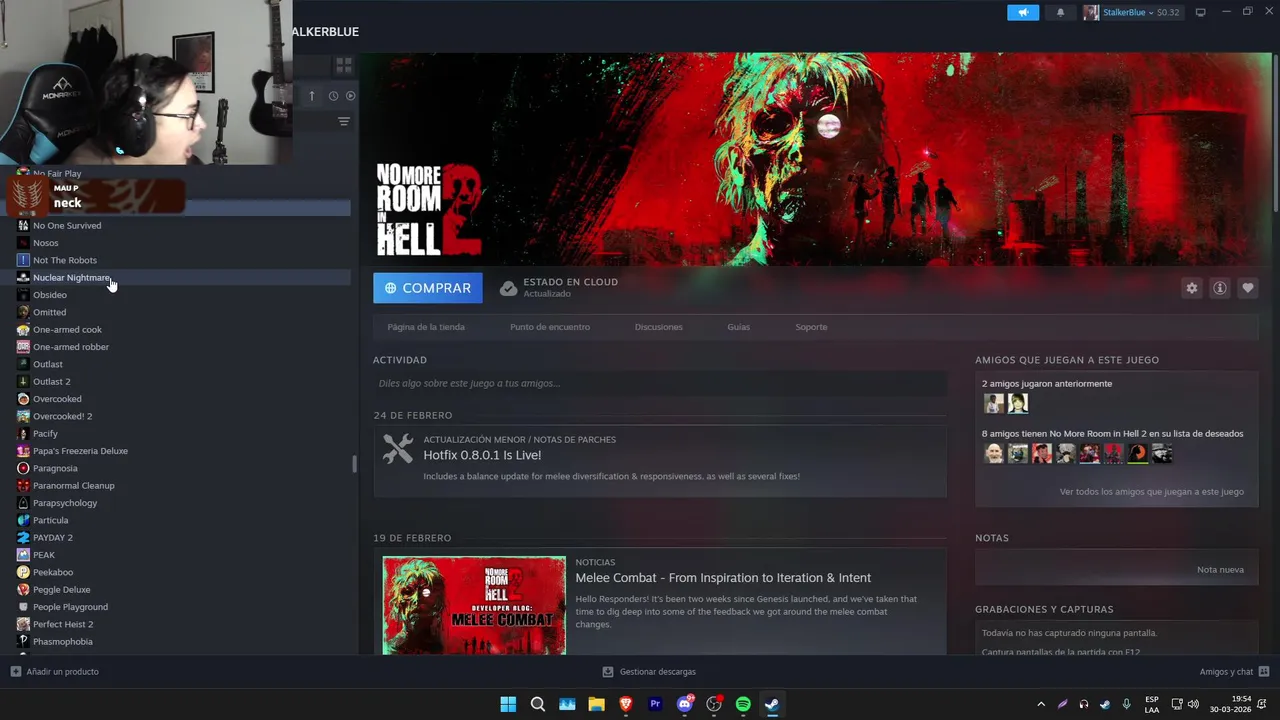This screenshot has height=720, width=1280.
Task: Open library advanced filters icon
Action: point(344,121)
